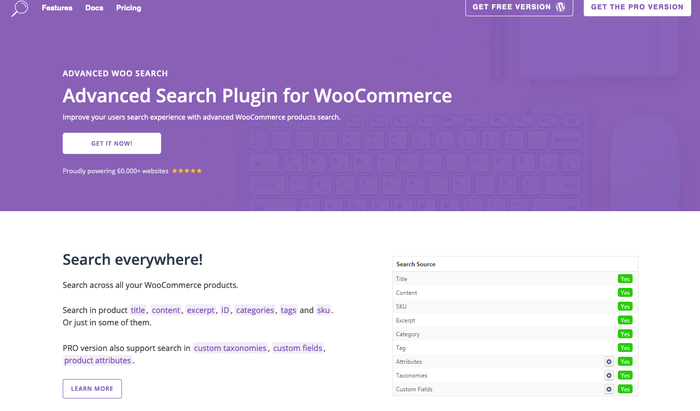Click the 'Search Source' panel header
This screenshot has width=700, height=411.
[515, 264]
